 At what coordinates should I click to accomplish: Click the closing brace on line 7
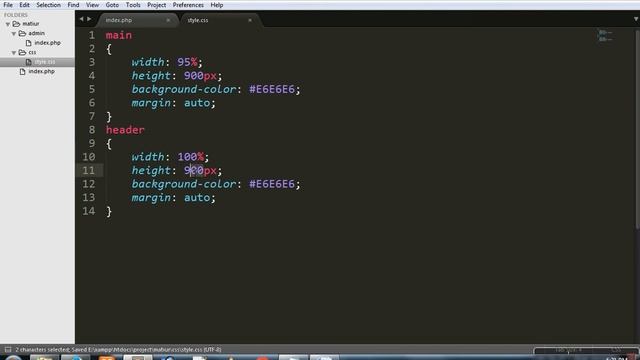(109, 117)
